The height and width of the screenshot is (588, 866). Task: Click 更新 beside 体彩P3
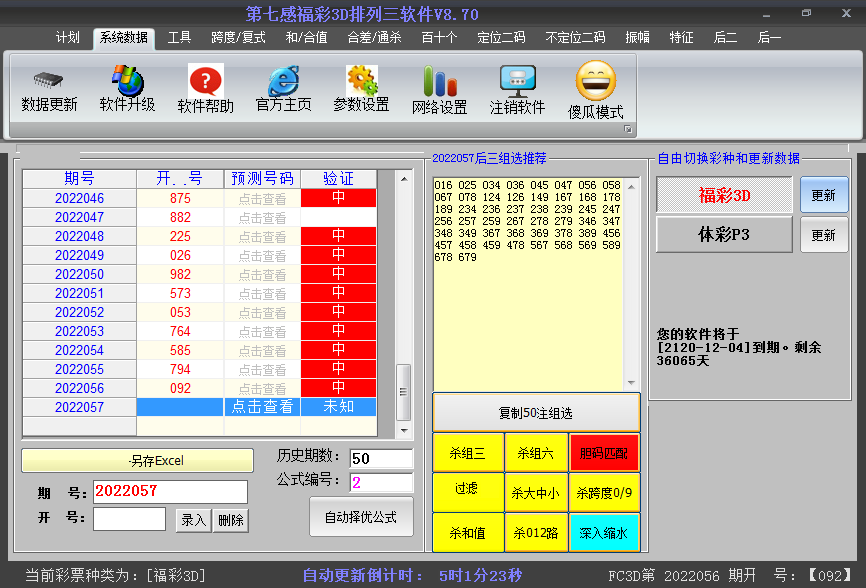click(823, 235)
